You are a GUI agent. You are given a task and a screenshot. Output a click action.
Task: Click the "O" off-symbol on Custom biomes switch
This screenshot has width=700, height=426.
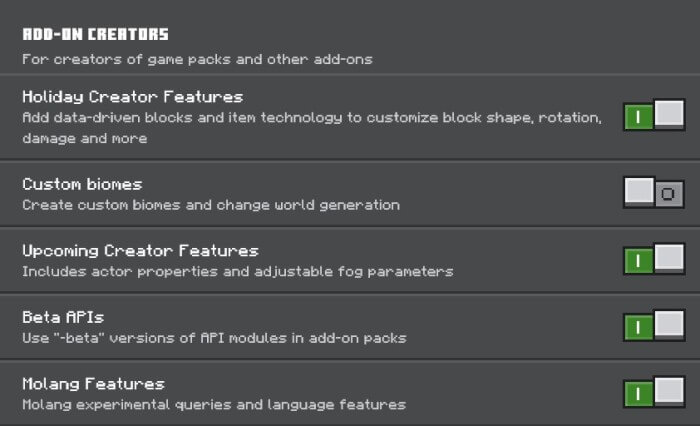pyautogui.click(x=670, y=193)
